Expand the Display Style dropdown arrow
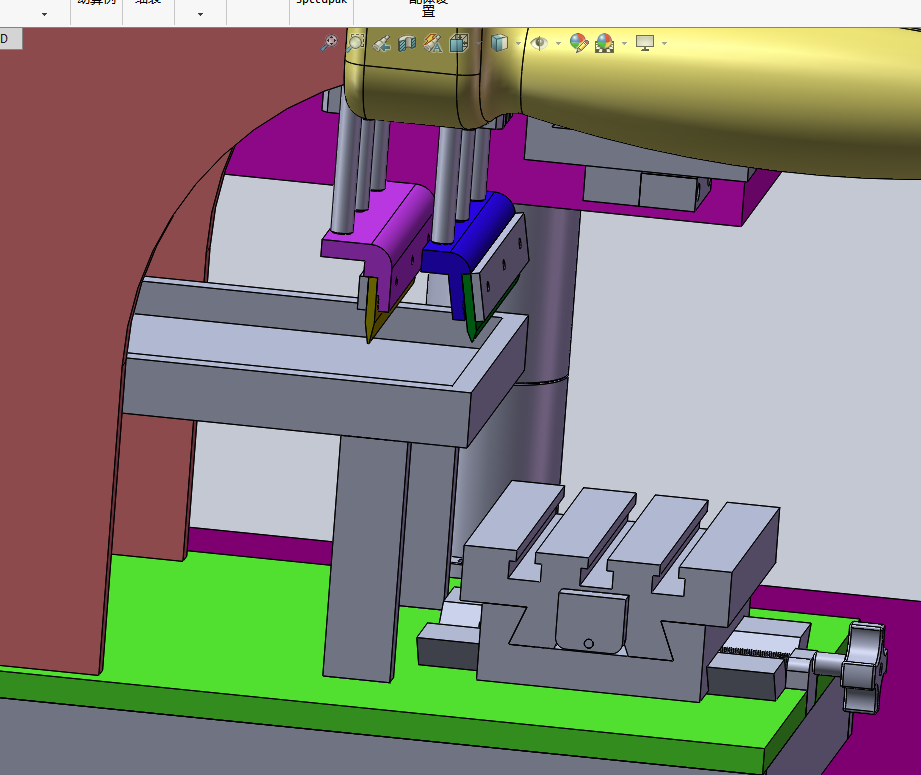The height and width of the screenshot is (775, 921). pos(518,43)
